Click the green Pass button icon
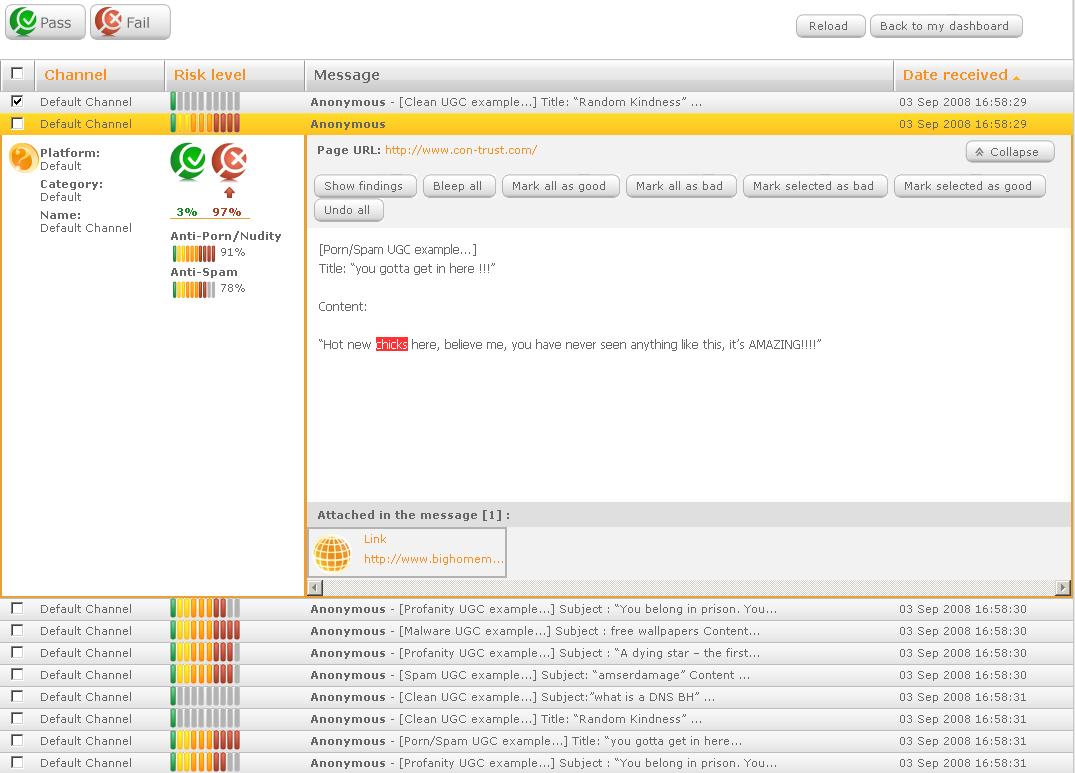This screenshot has width=1075, height=773. [23, 22]
